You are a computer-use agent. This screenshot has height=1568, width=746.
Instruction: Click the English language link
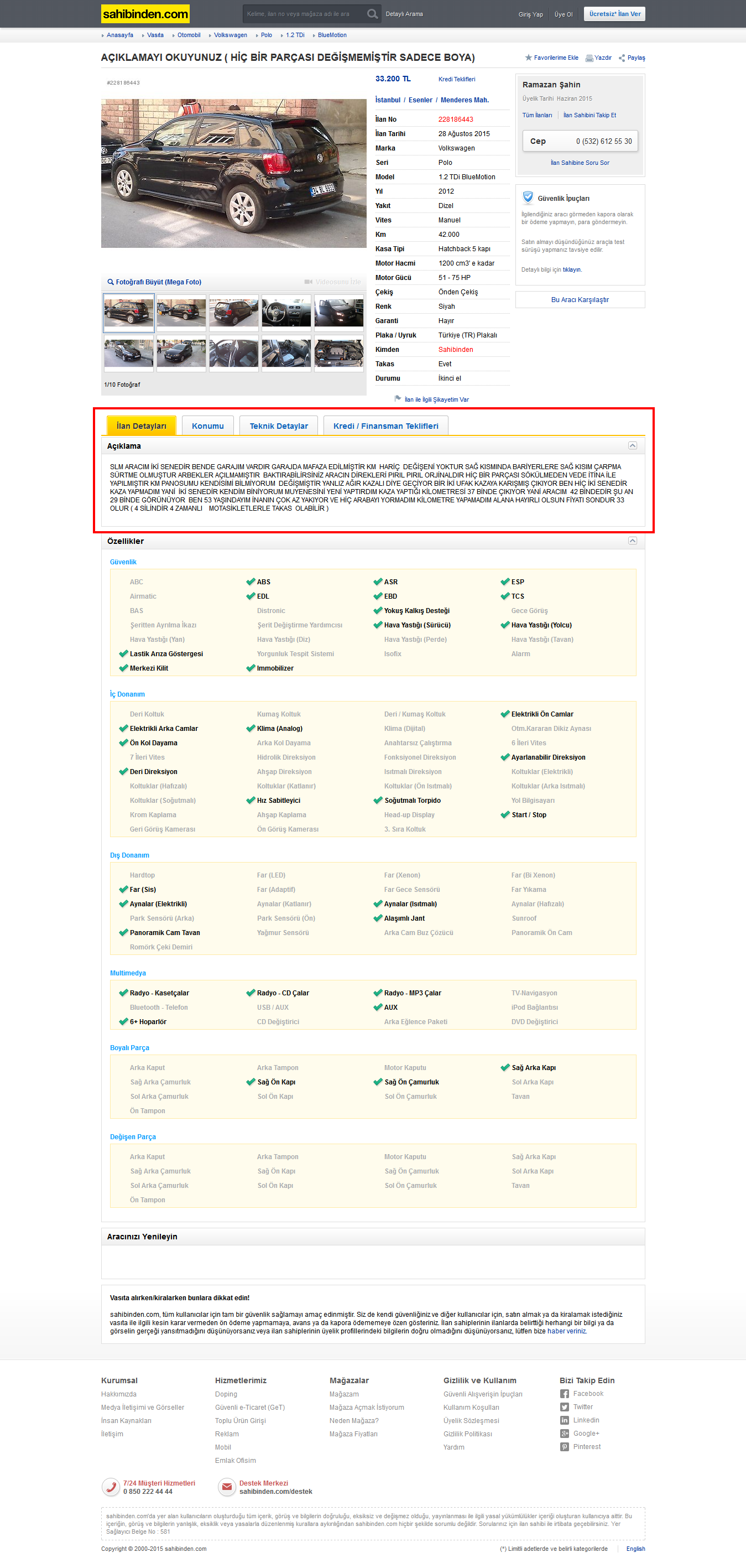point(636,1549)
